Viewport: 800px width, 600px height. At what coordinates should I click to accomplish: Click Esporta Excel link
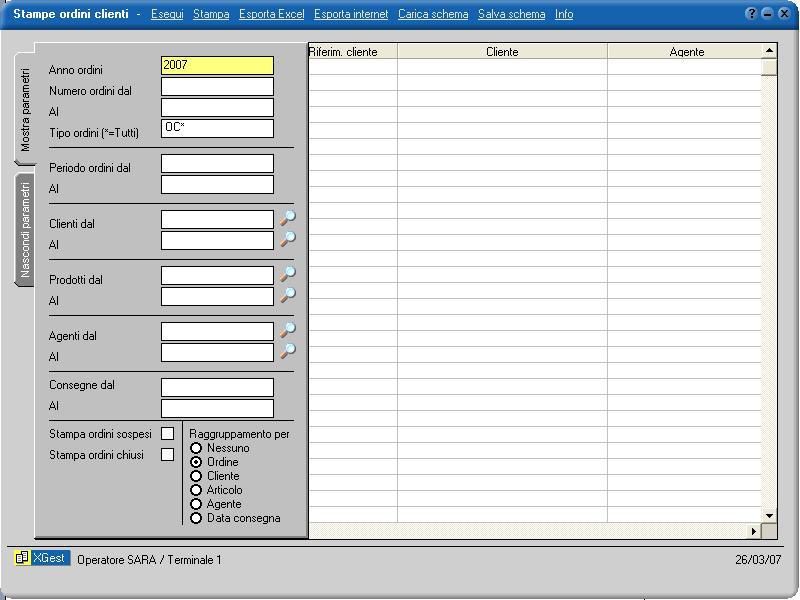pyautogui.click(x=271, y=14)
